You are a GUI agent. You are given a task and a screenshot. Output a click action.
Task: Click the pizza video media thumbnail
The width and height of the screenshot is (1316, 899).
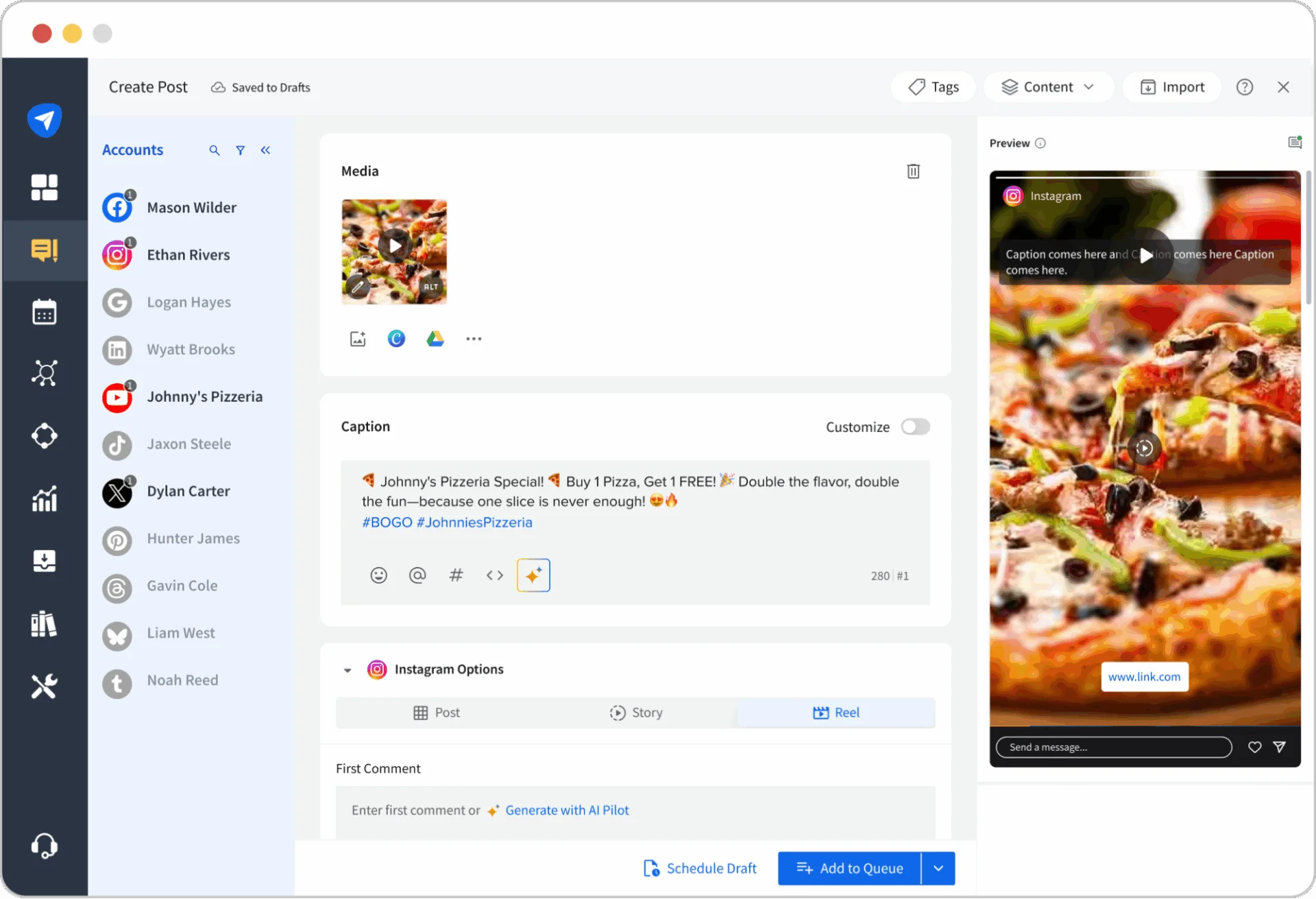click(x=394, y=252)
